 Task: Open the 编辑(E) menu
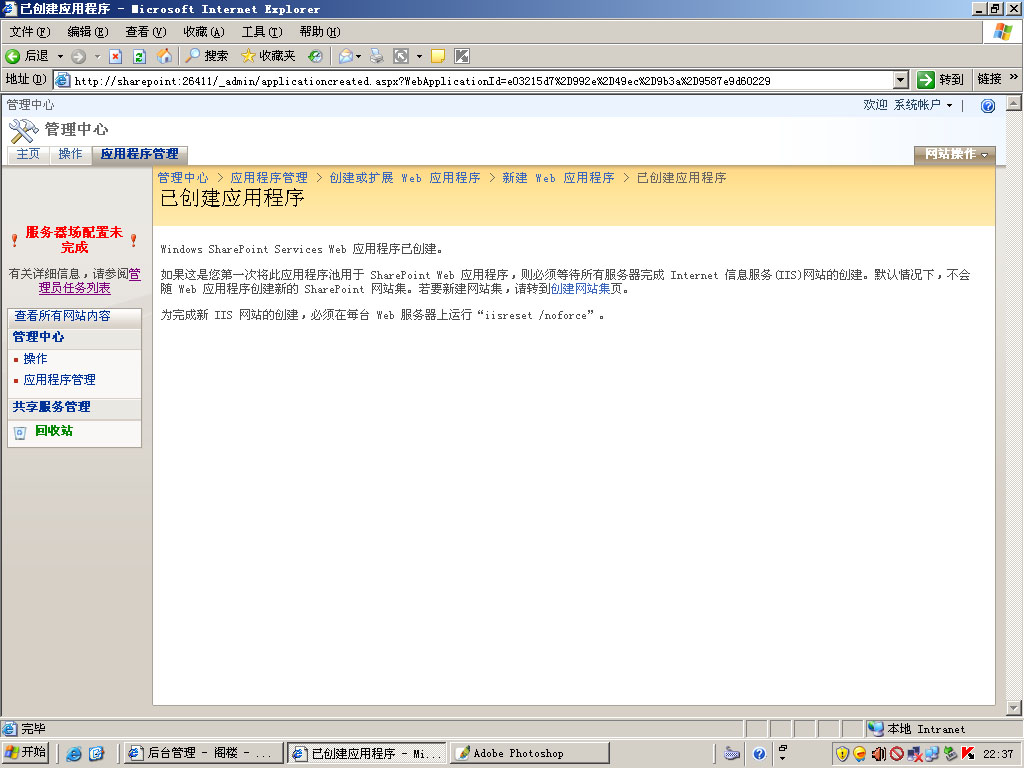click(x=88, y=31)
